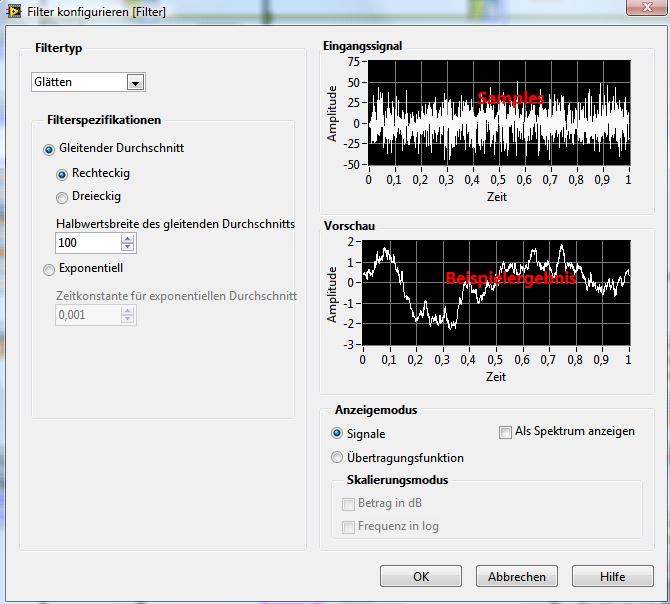The image size is (670, 604).
Task: Select the Exponentiell radio button
Action: point(49,270)
